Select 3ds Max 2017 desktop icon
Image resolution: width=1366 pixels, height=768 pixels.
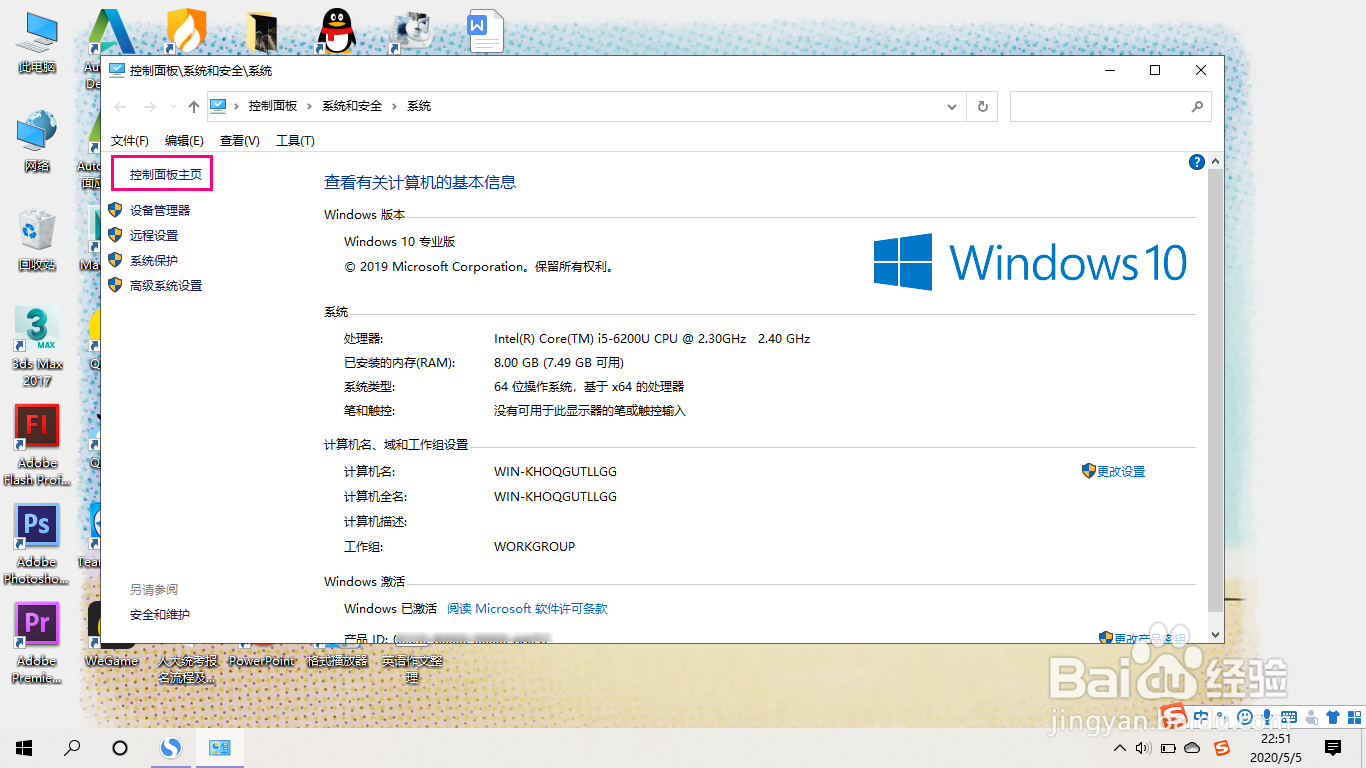click(37, 347)
